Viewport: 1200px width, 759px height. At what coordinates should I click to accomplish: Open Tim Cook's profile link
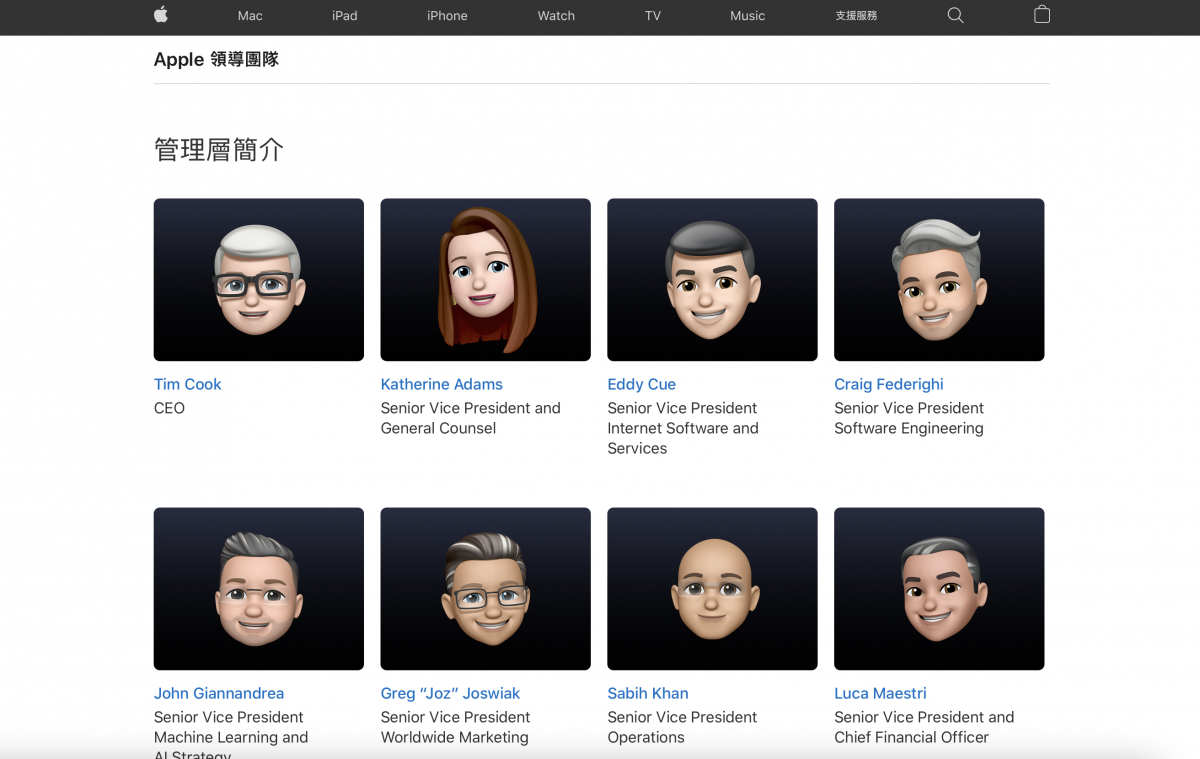click(188, 384)
